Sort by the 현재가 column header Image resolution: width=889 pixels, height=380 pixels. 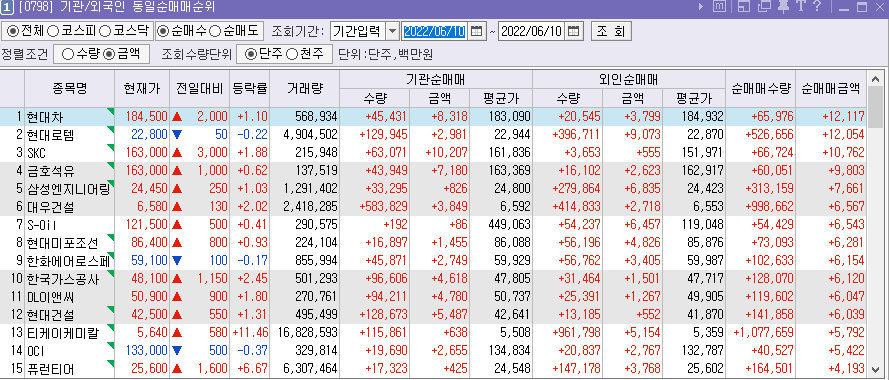(x=142, y=88)
